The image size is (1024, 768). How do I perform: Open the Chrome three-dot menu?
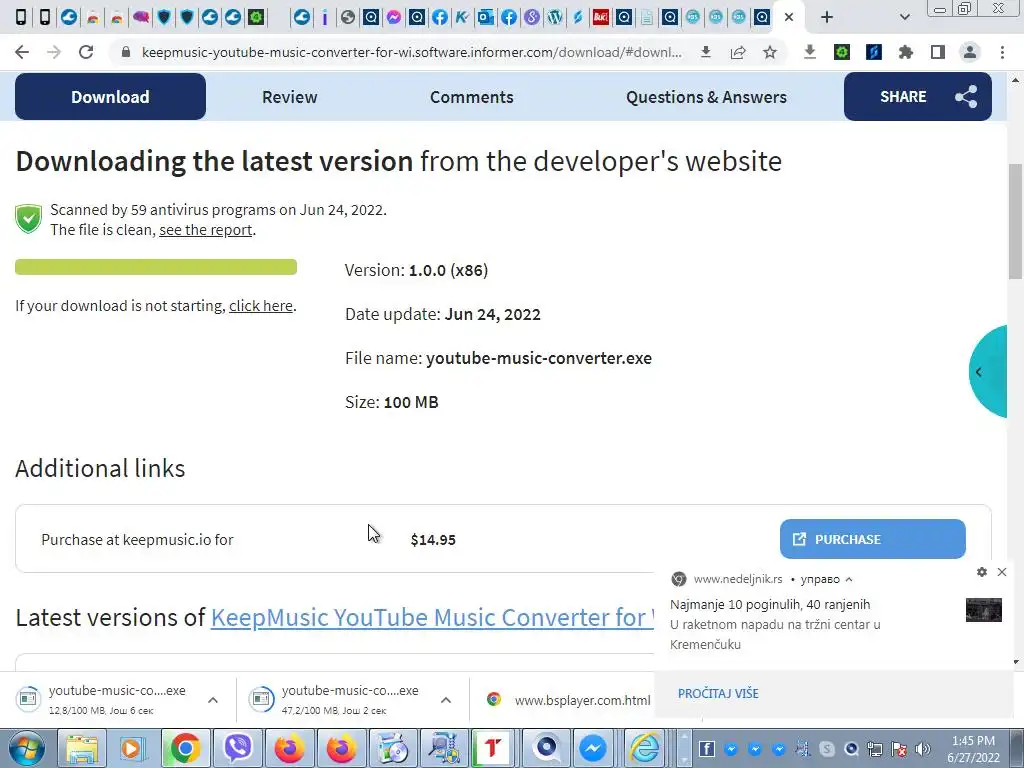click(x=1002, y=52)
